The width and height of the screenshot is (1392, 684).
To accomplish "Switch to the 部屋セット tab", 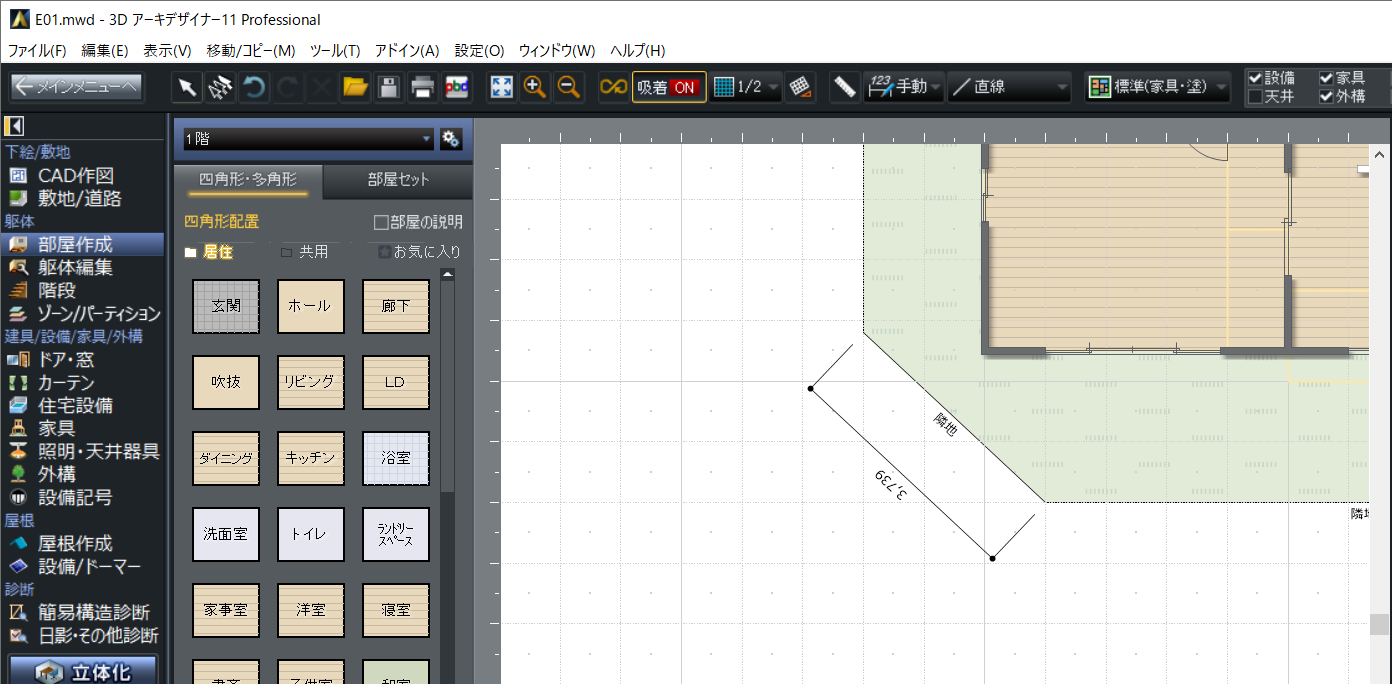I will coord(398,180).
